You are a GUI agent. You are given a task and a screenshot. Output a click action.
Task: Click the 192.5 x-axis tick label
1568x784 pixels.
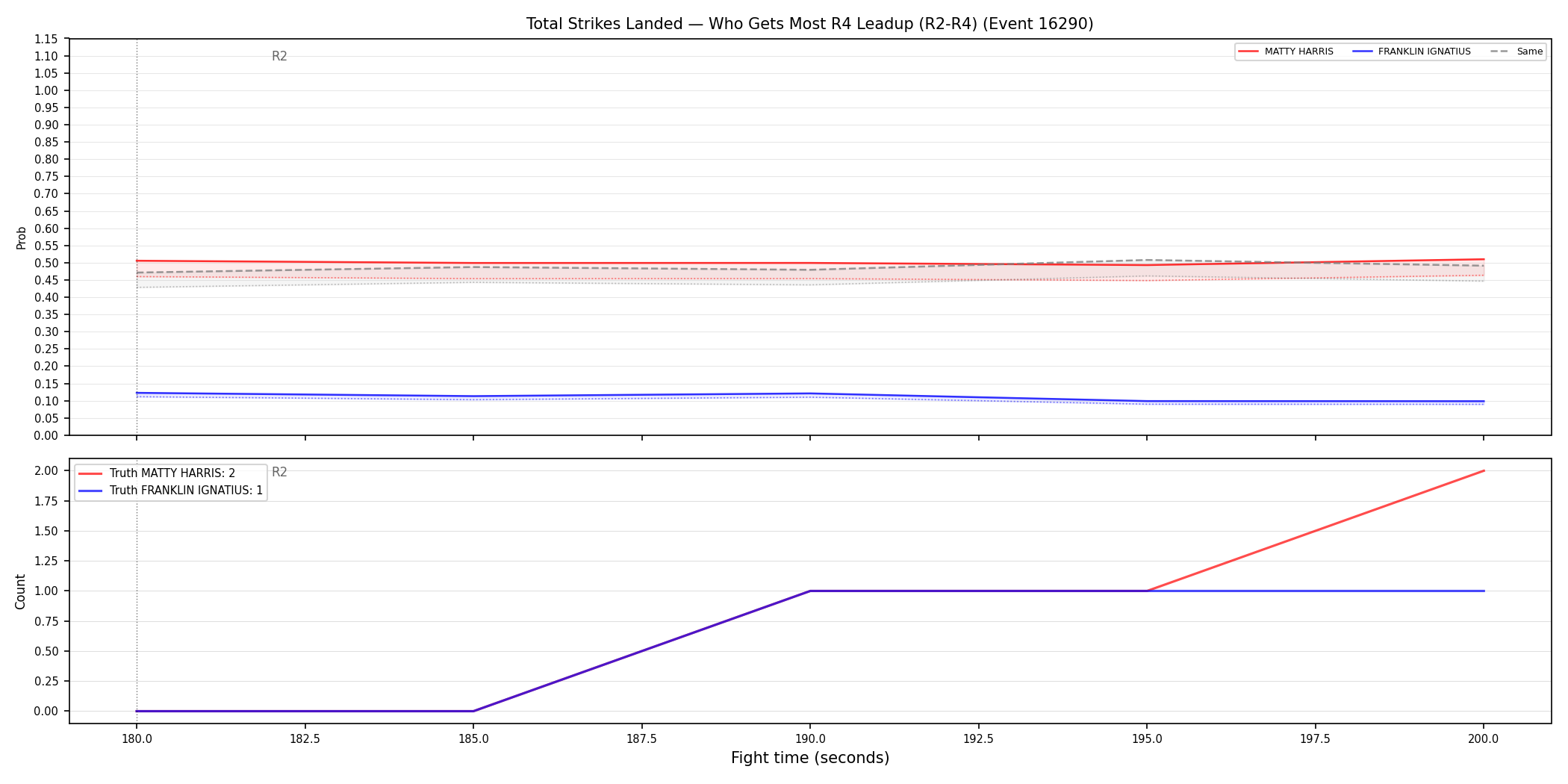(978, 739)
